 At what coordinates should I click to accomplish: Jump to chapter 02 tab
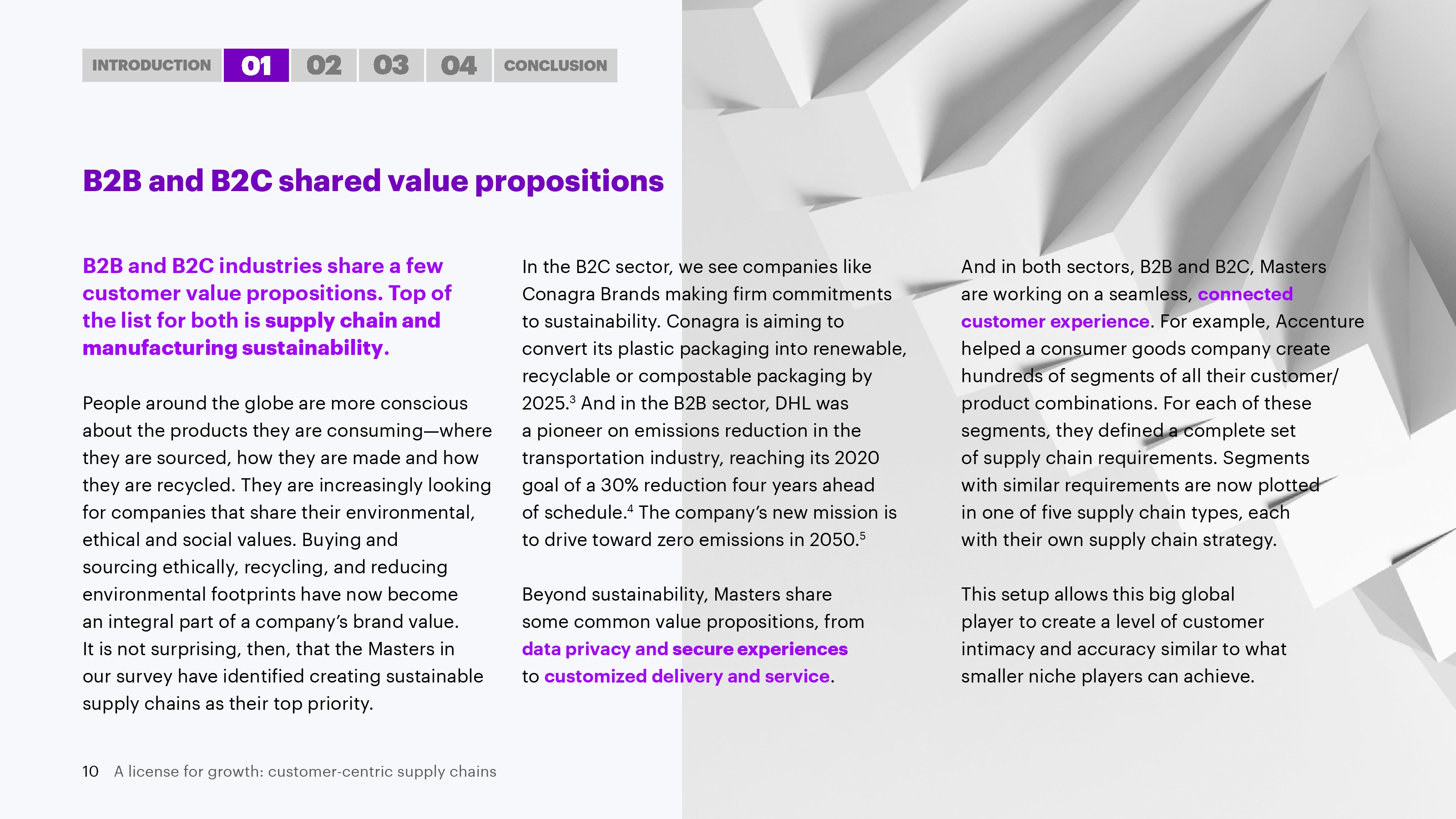point(324,66)
